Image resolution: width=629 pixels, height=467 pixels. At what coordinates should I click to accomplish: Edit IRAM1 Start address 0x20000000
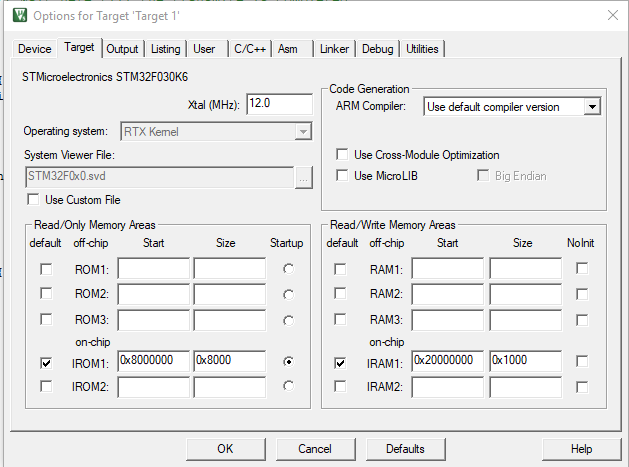click(x=448, y=361)
